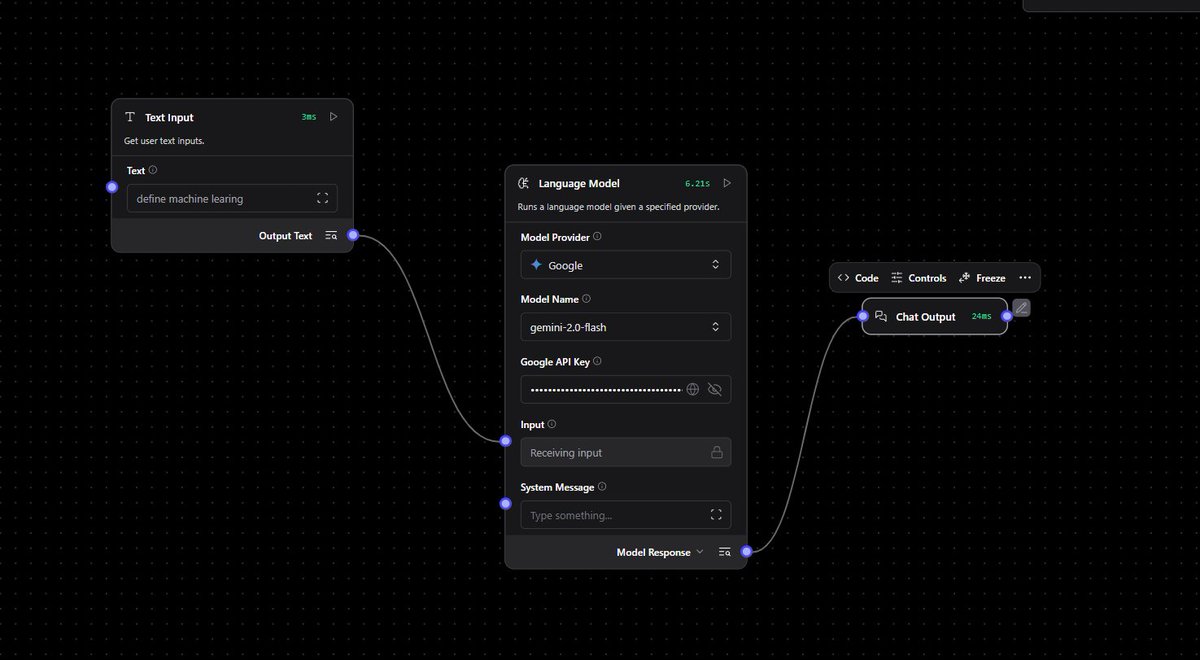The height and width of the screenshot is (660, 1200).
Task: Click the Language Model brain icon
Action: point(524,183)
